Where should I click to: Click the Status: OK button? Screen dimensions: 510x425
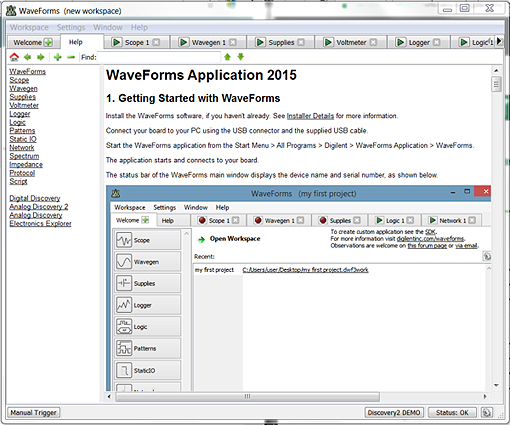point(452,413)
